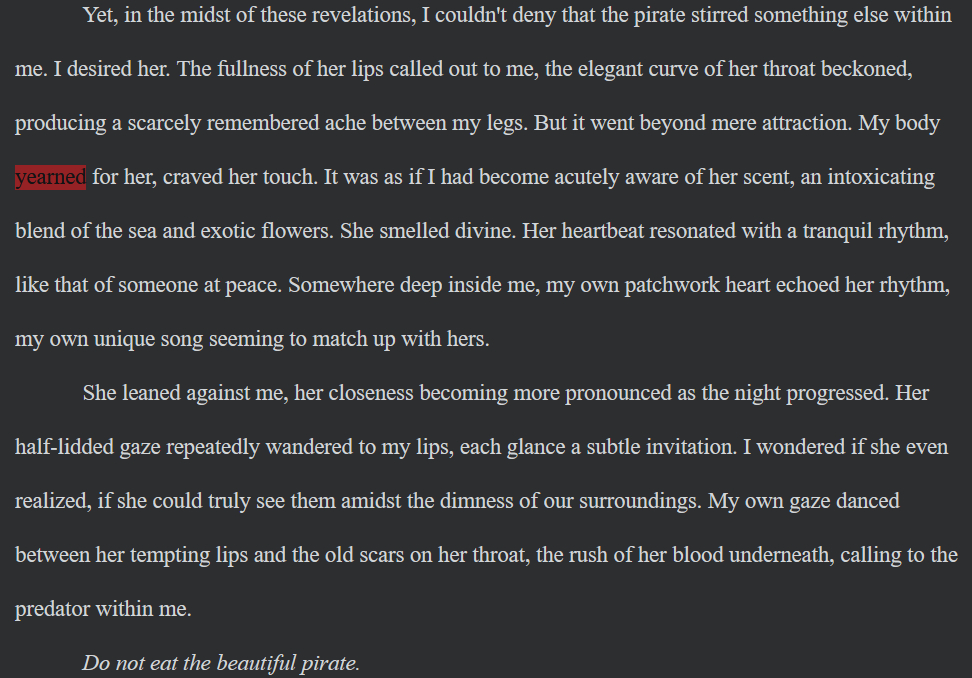The height and width of the screenshot is (678, 972).
Task: Place cursor on the word "predator"
Action: 52,609
